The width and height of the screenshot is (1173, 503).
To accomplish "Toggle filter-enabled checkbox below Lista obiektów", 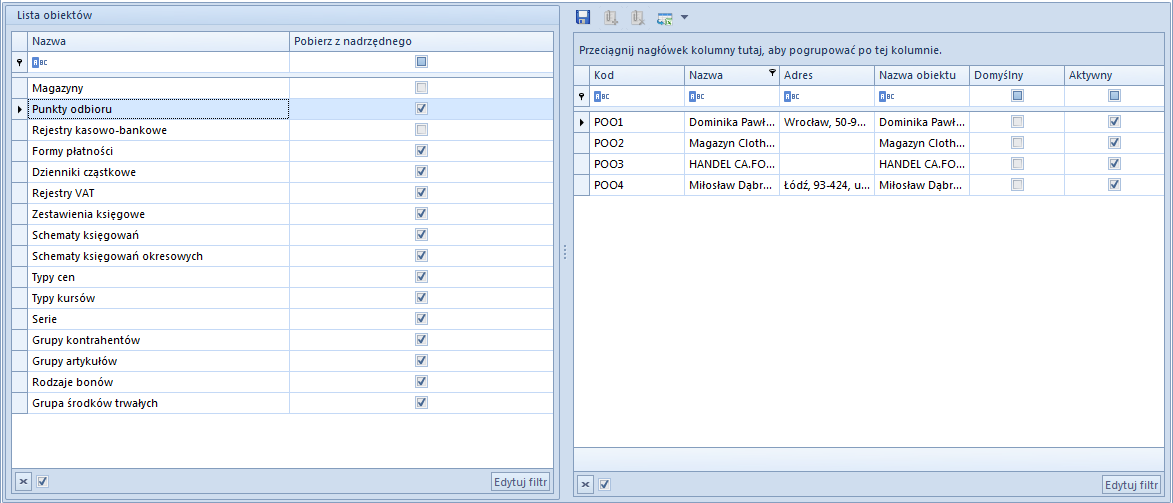I will click(43, 482).
